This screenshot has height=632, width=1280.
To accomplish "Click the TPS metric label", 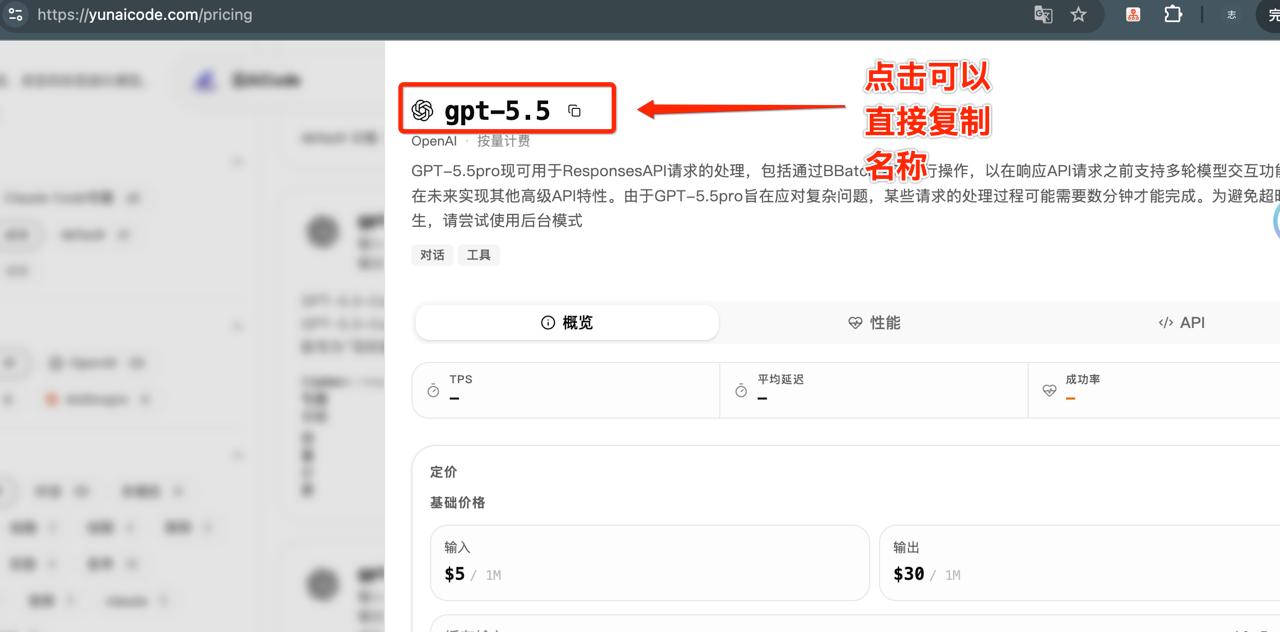I will tap(461, 380).
